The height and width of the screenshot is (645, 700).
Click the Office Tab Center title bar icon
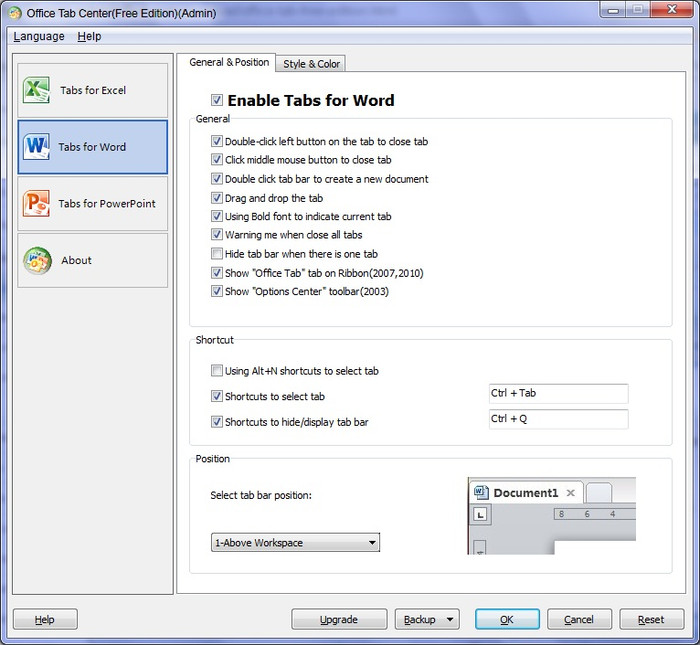point(14,12)
